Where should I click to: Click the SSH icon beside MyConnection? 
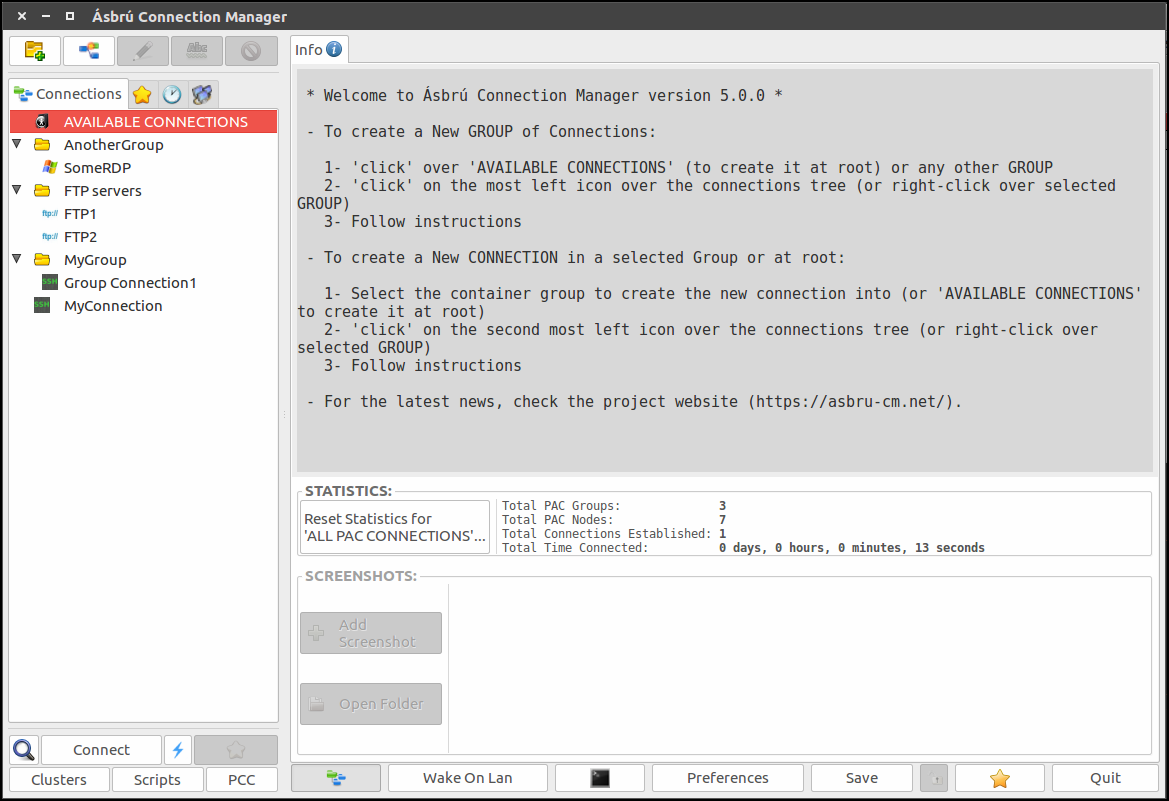pos(42,305)
